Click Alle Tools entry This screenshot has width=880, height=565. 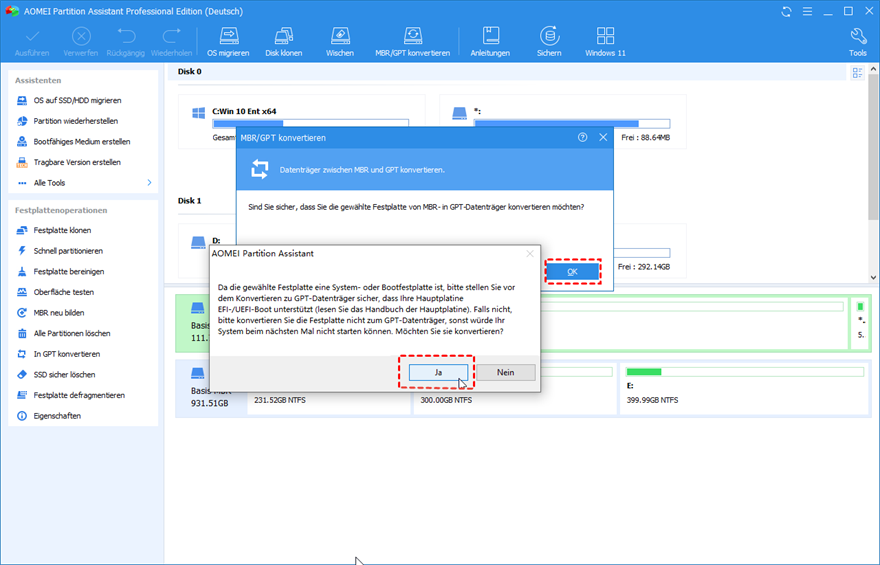pyautogui.click(x=49, y=183)
